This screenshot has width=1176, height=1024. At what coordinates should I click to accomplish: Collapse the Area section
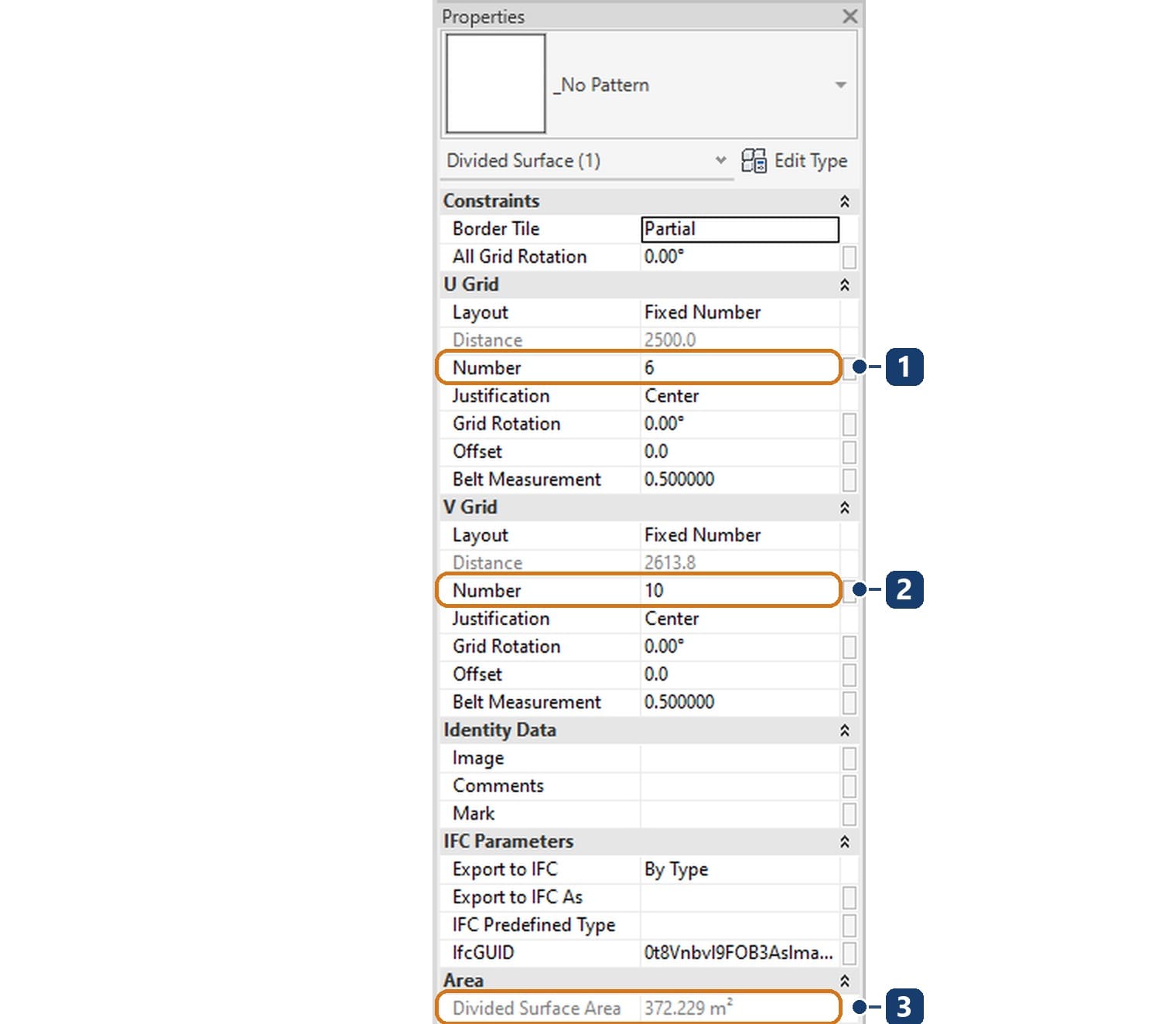[845, 981]
